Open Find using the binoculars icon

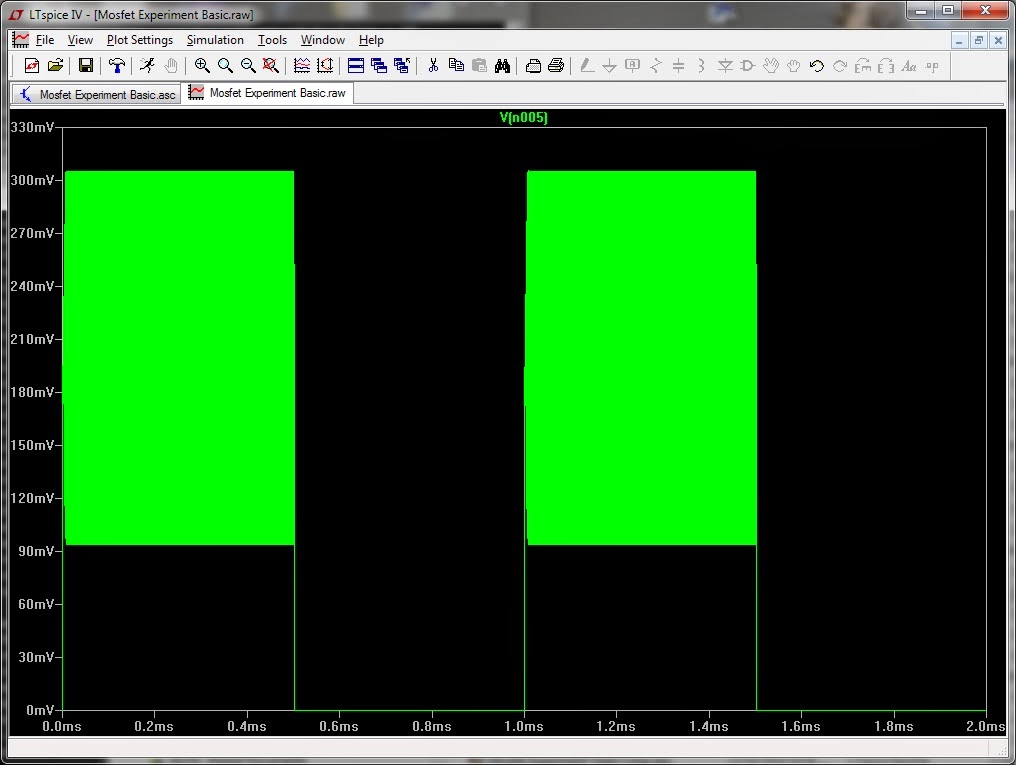(503, 66)
